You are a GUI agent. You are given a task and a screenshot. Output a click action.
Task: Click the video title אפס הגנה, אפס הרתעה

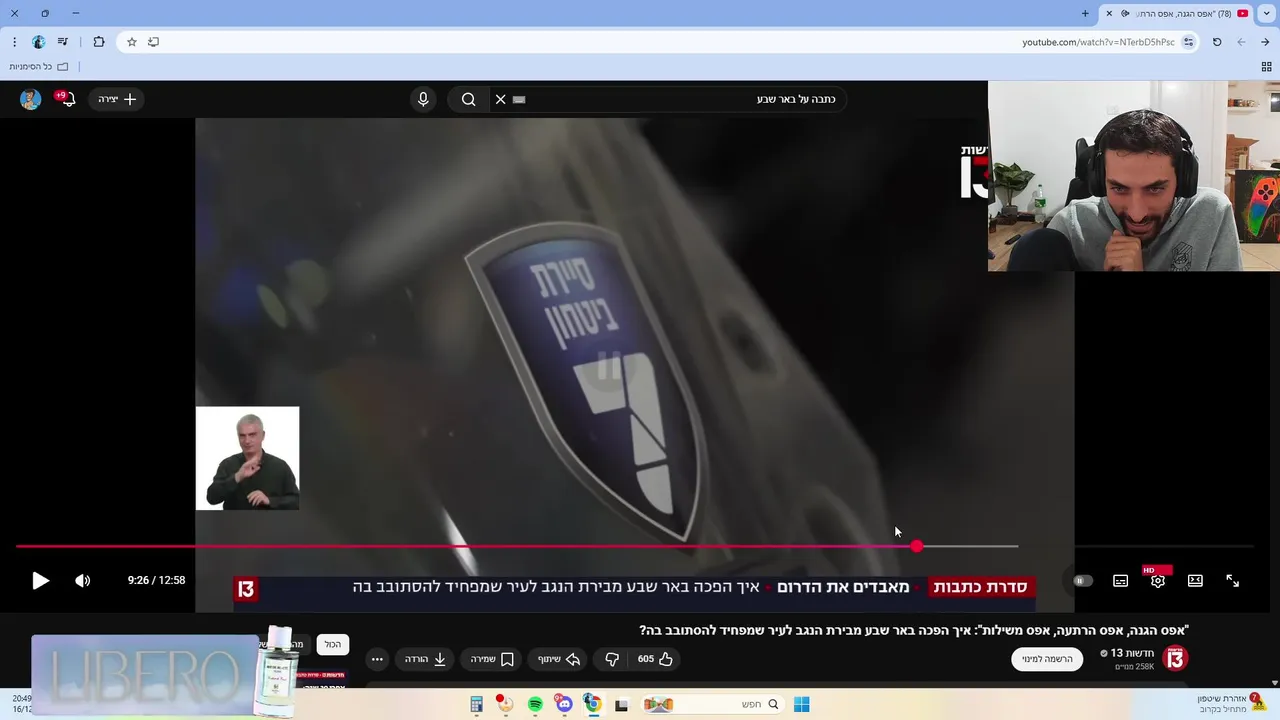coord(914,630)
